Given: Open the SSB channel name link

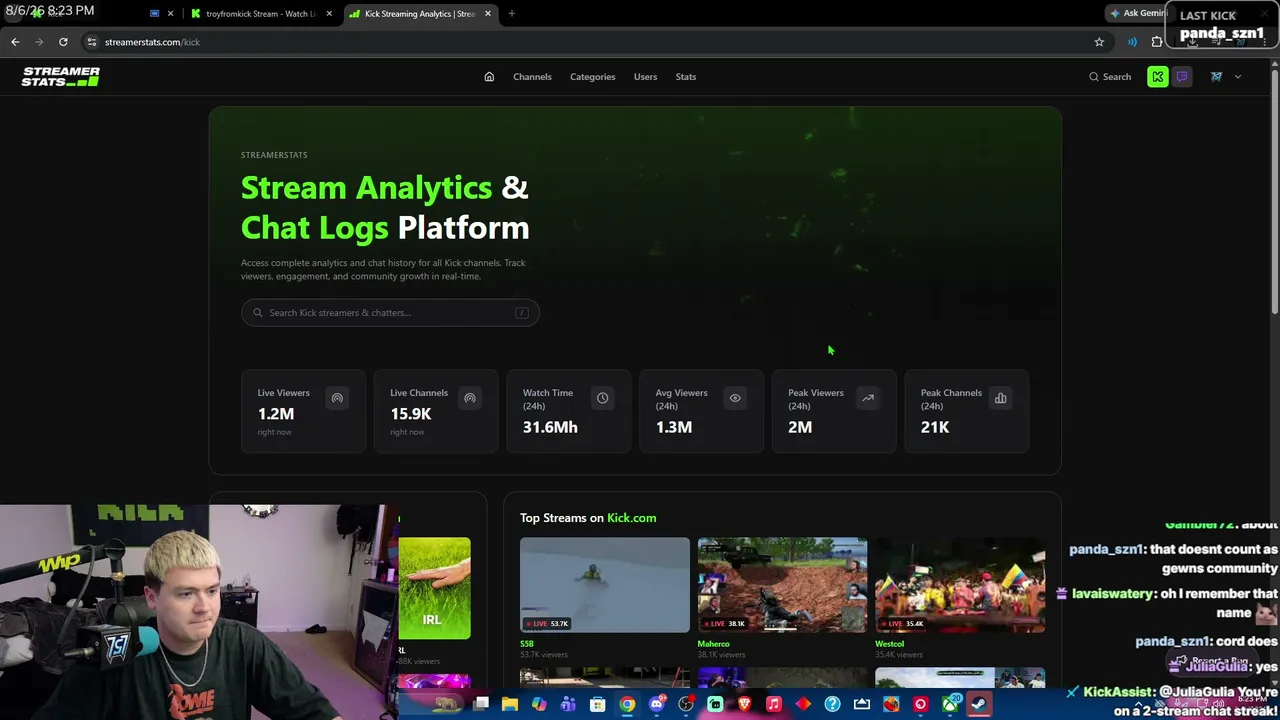Looking at the screenshot, I should (x=527, y=644).
